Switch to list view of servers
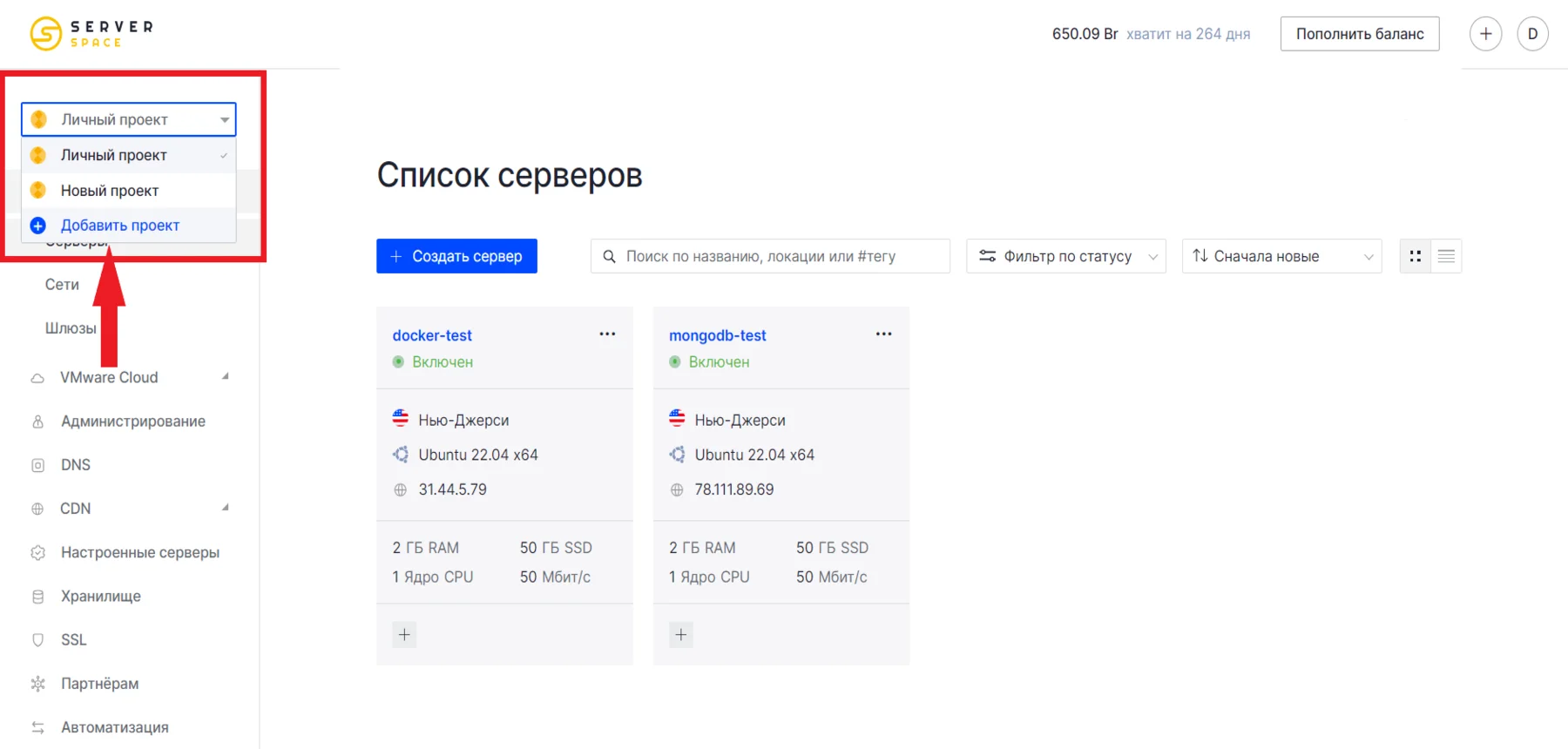1568x749 pixels. [1446, 256]
